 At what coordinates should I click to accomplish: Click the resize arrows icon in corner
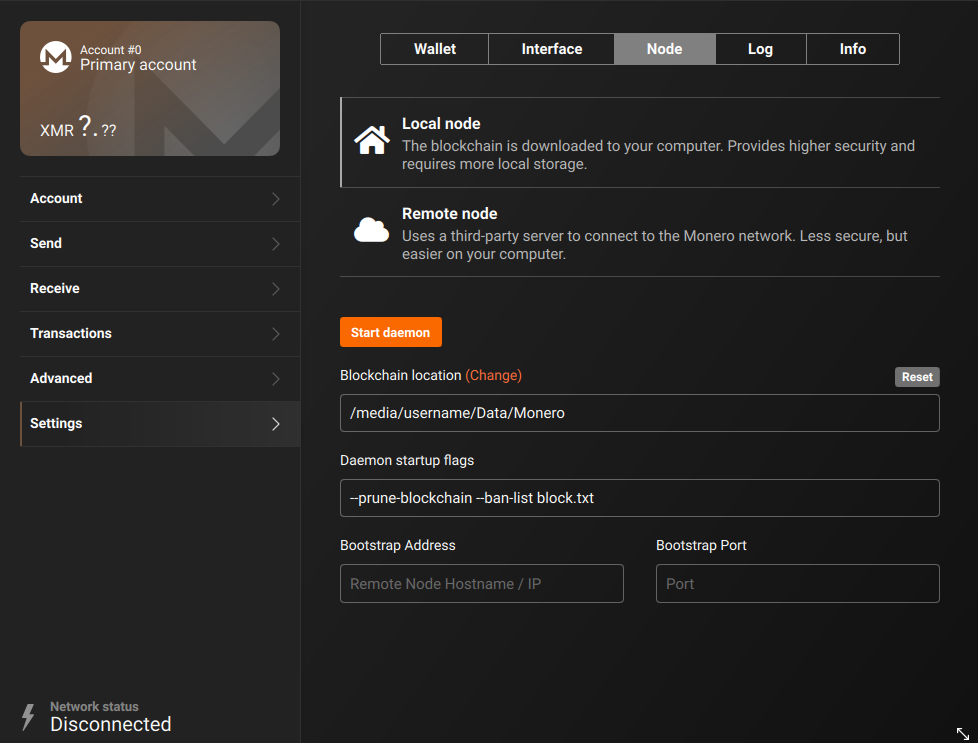tap(962, 734)
